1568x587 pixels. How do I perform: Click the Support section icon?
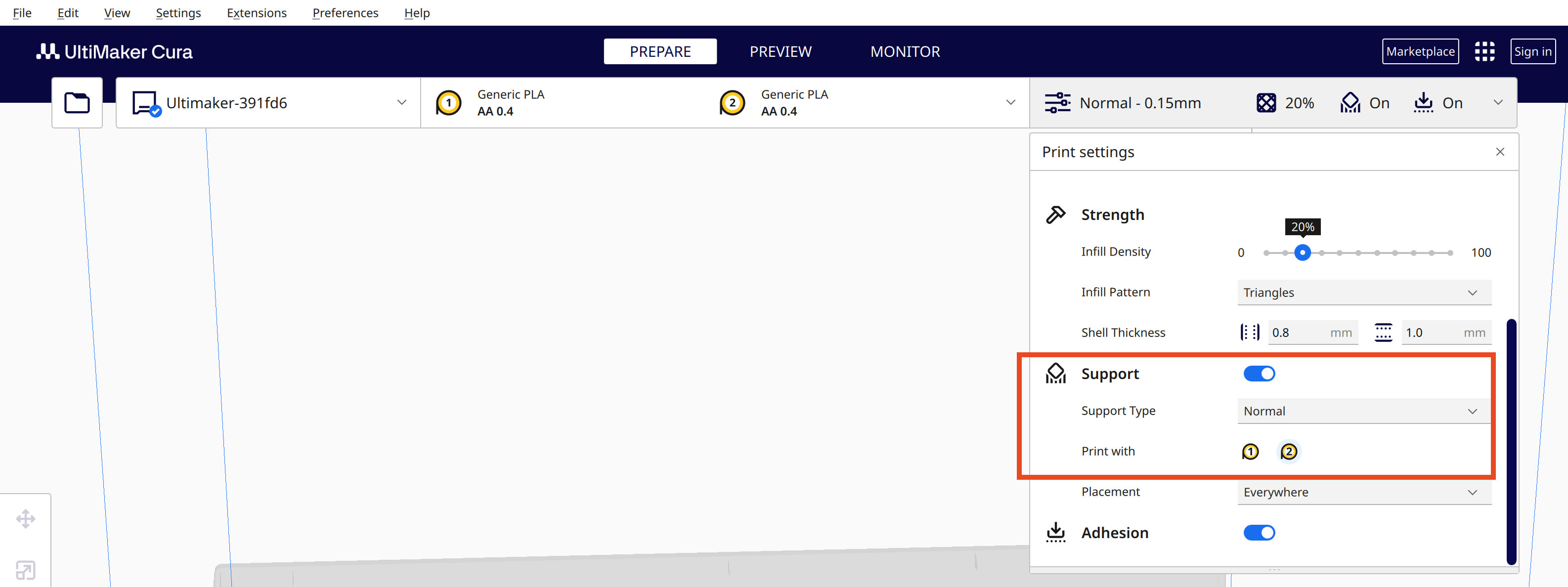(1055, 374)
